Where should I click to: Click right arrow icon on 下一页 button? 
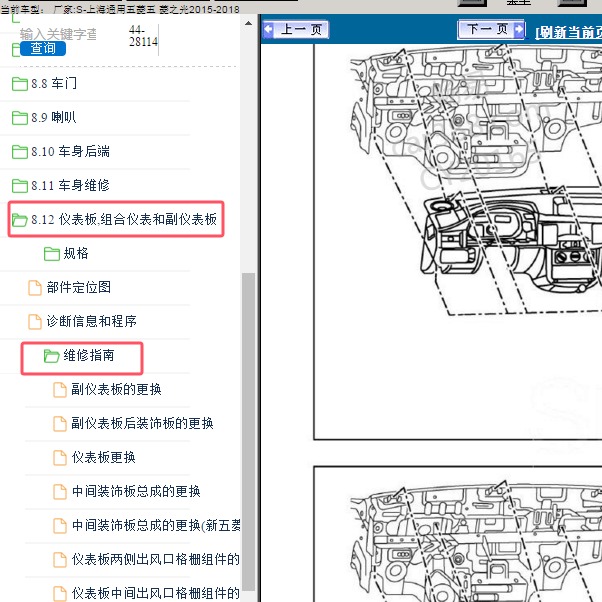coord(519,29)
